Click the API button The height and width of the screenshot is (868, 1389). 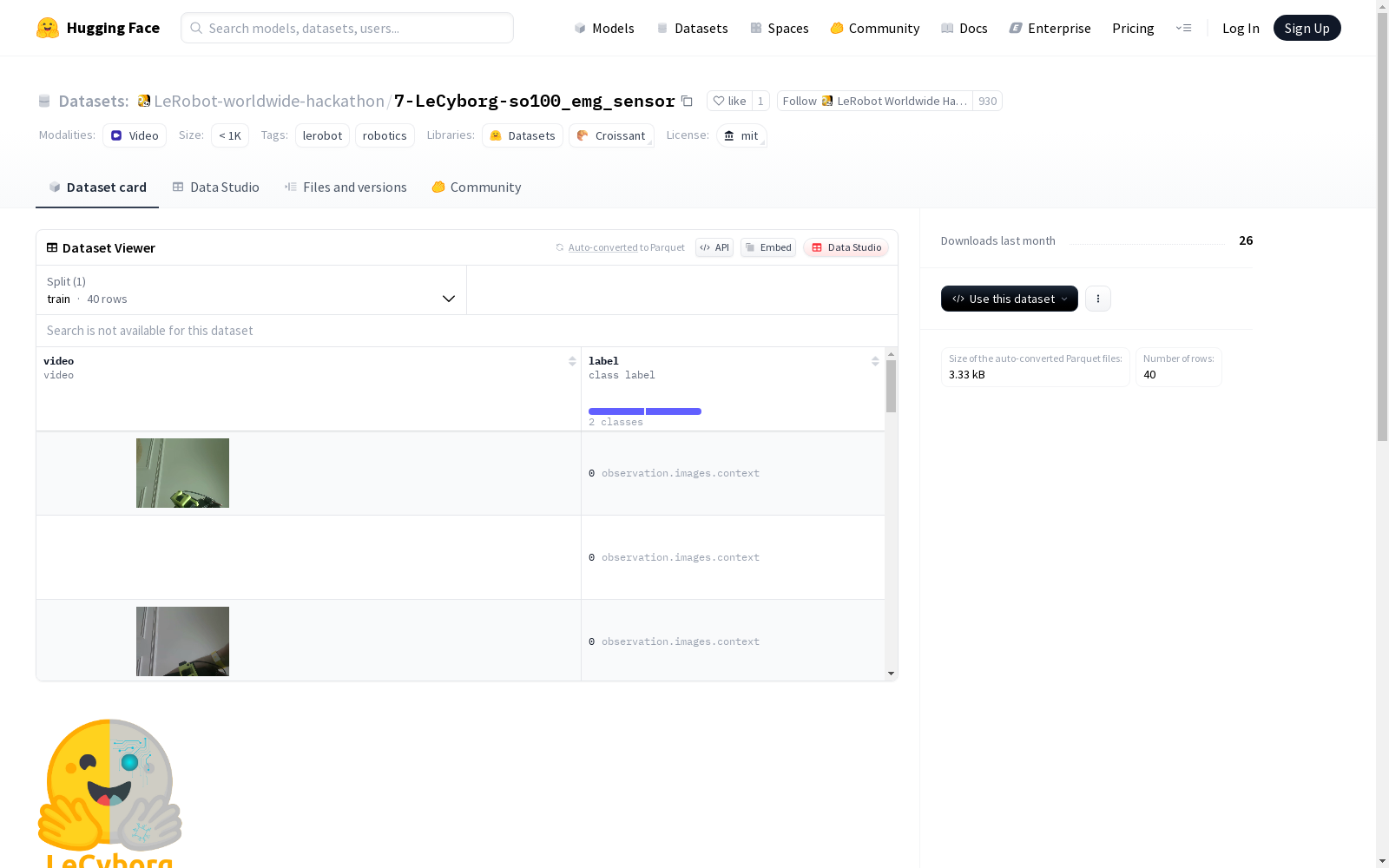click(x=714, y=247)
